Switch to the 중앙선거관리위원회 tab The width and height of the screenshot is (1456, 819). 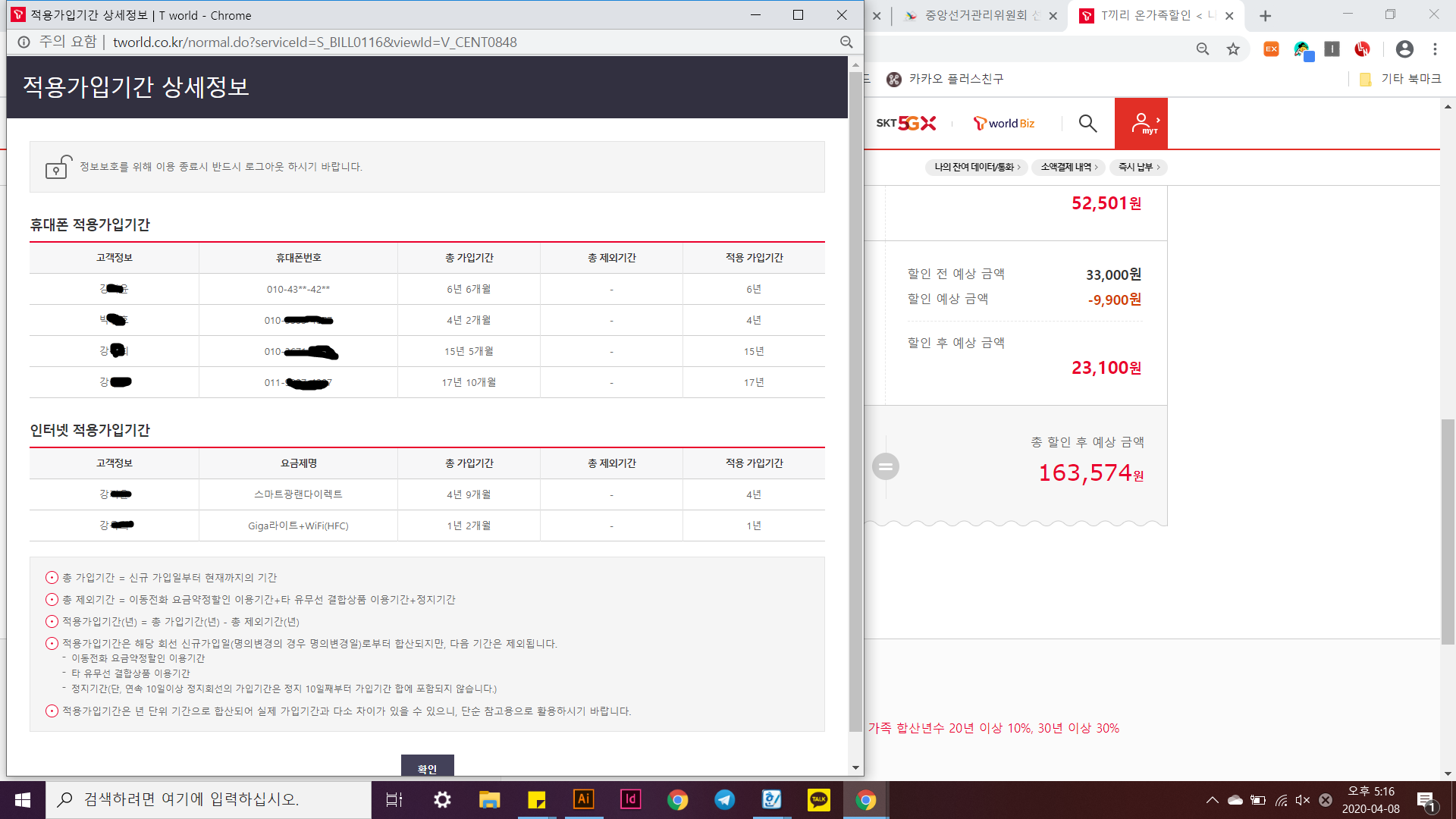pyautogui.click(x=975, y=15)
